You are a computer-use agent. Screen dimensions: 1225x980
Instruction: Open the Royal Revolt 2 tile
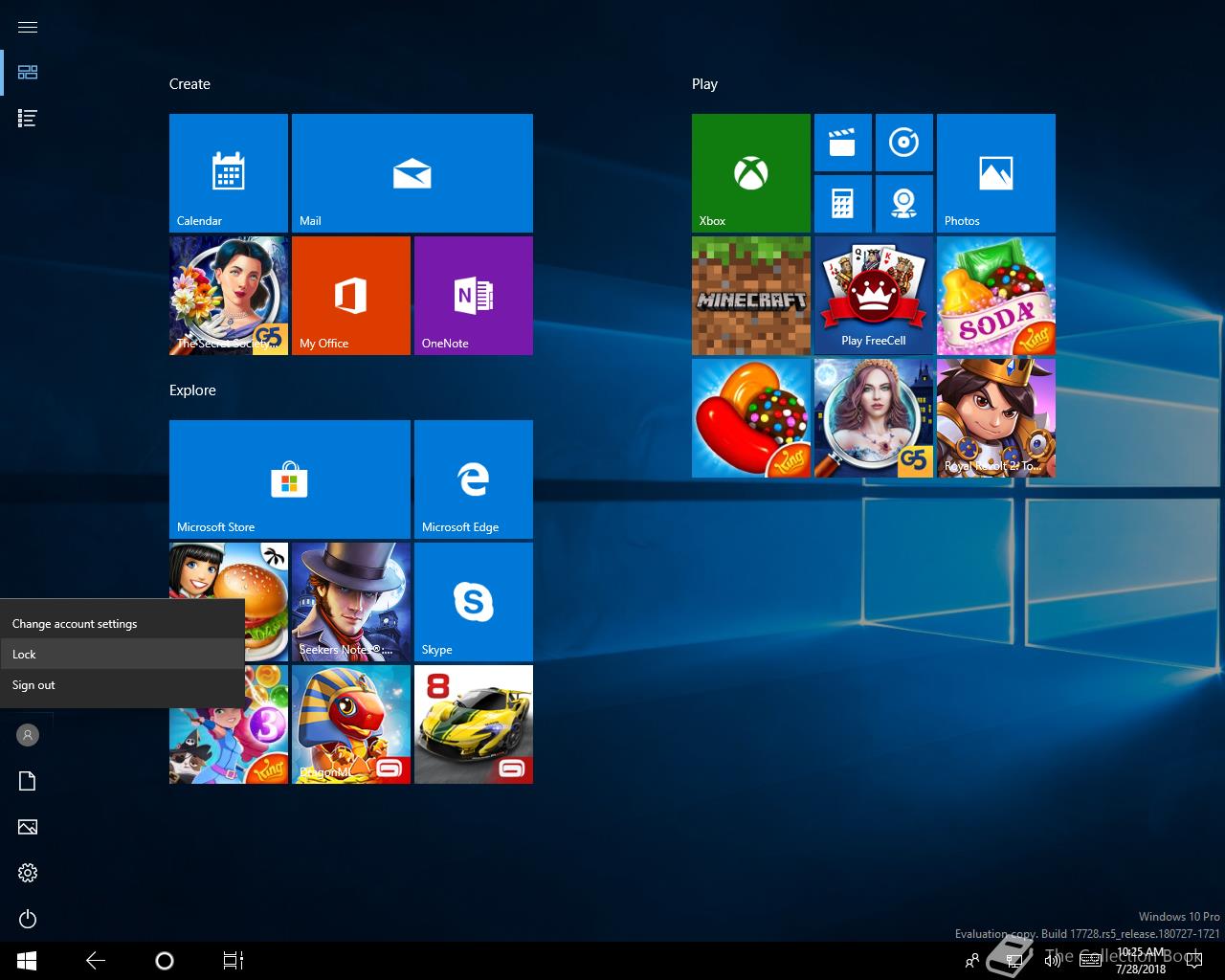[x=996, y=418]
